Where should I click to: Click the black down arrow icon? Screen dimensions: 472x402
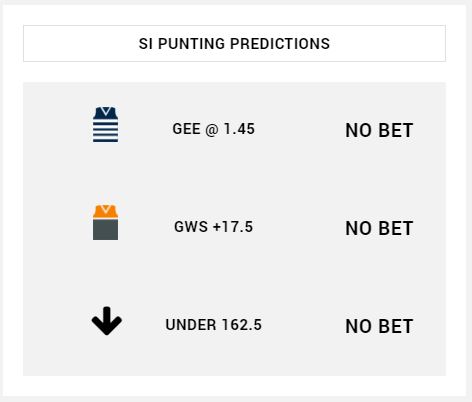click(x=107, y=321)
